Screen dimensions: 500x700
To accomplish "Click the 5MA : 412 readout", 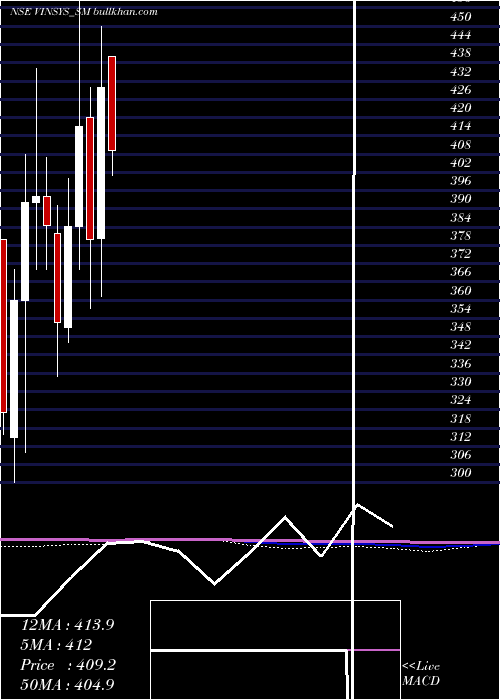I will (56, 645).
